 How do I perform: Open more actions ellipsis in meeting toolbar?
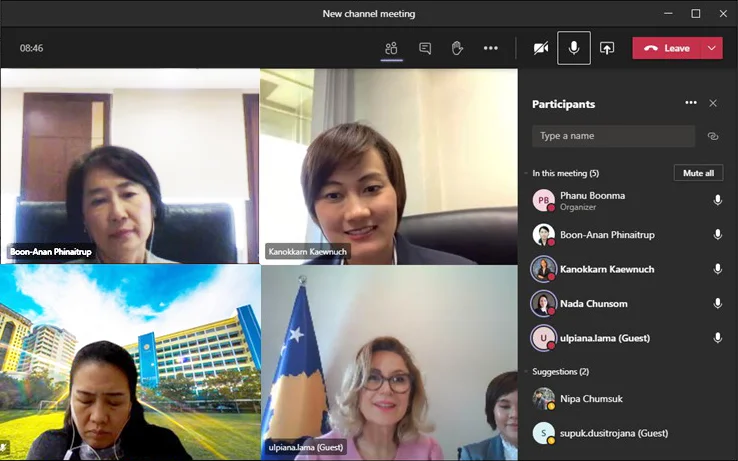tap(490, 48)
